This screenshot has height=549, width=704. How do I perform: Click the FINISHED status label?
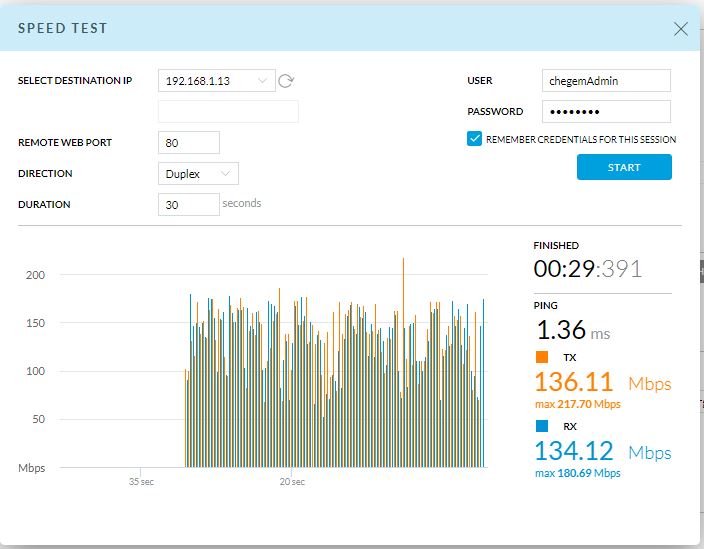click(x=556, y=246)
